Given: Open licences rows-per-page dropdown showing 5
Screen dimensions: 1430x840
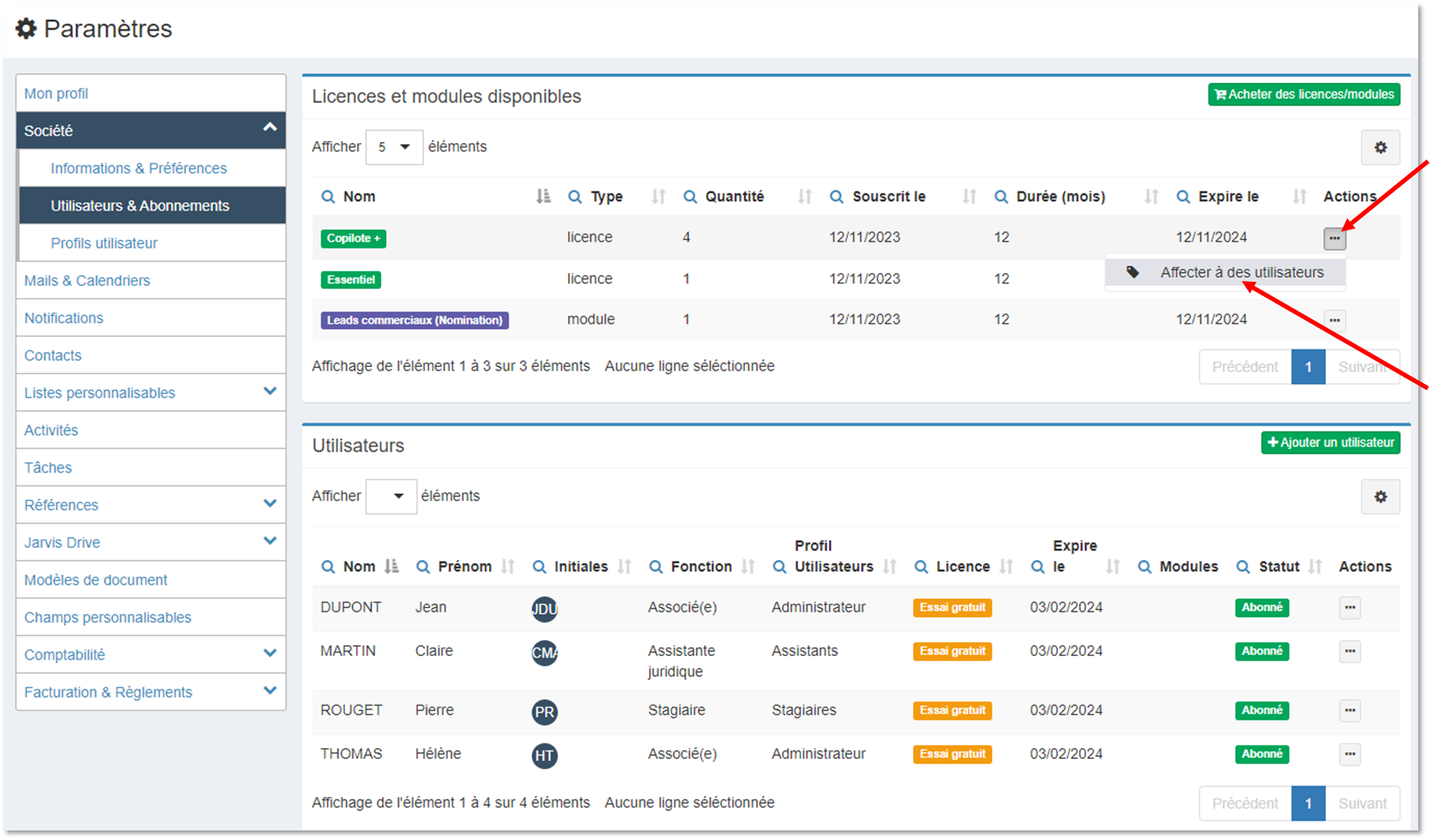Looking at the screenshot, I should pos(394,147).
